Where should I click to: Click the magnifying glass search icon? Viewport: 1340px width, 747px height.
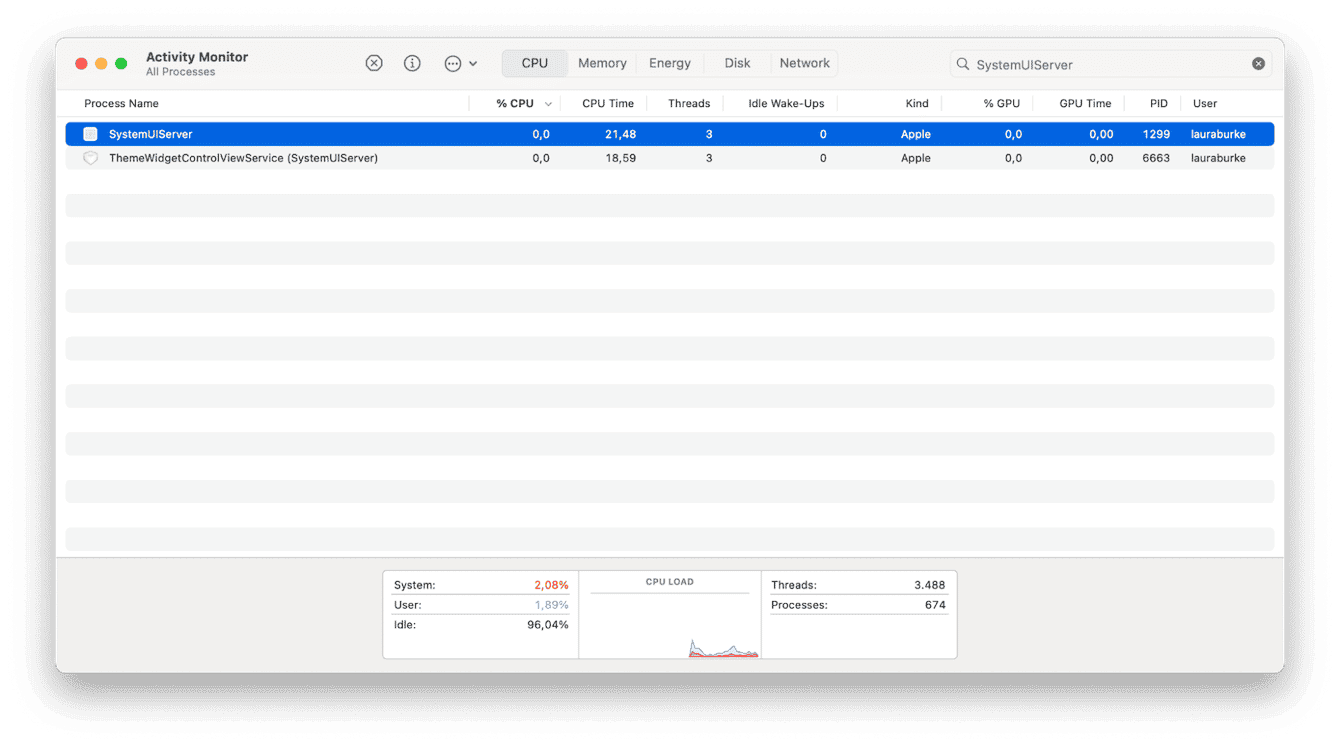pyautogui.click(x=961, y=63)
